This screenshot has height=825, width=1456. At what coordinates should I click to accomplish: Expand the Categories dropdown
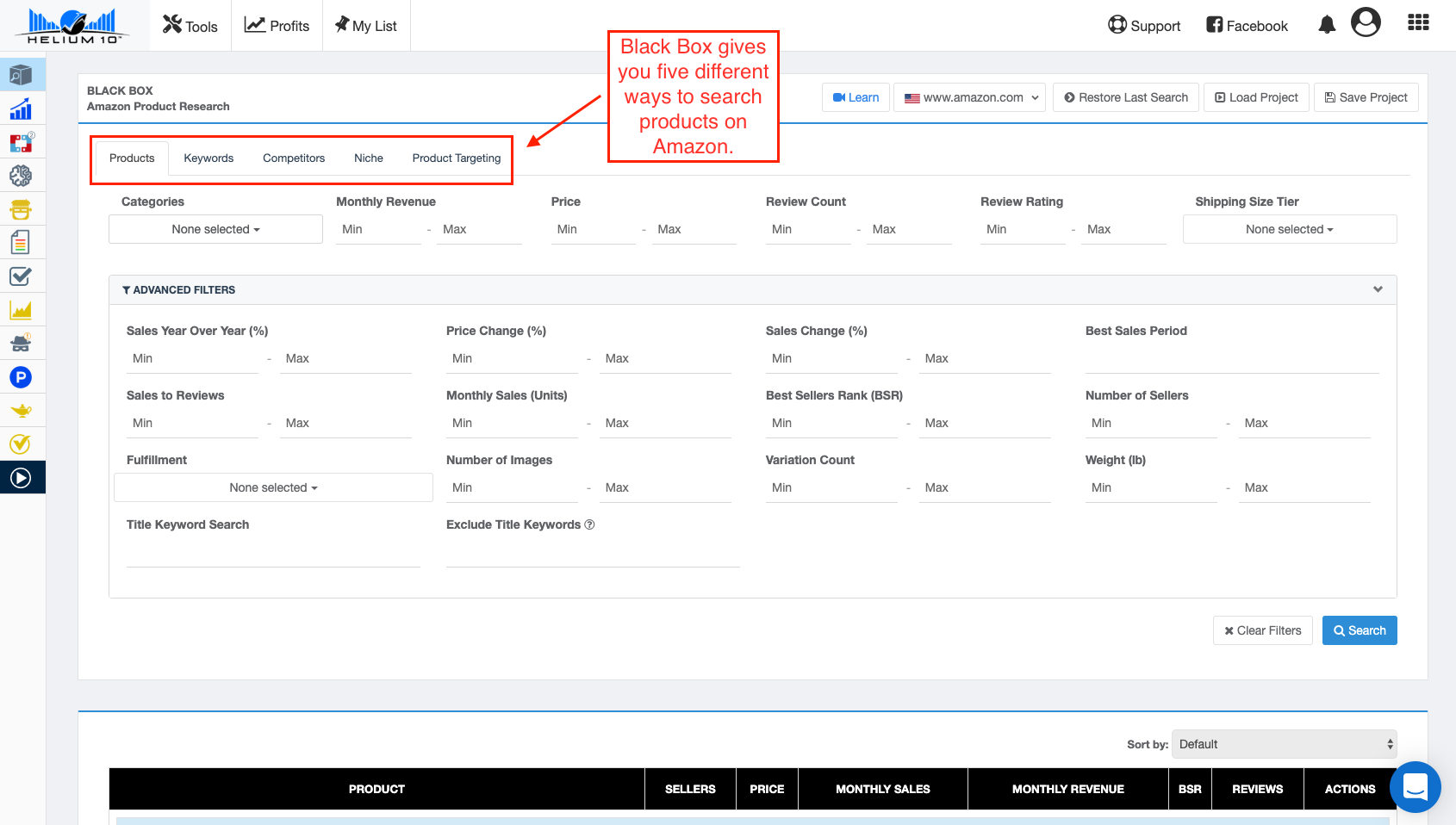tap(215, 229)
